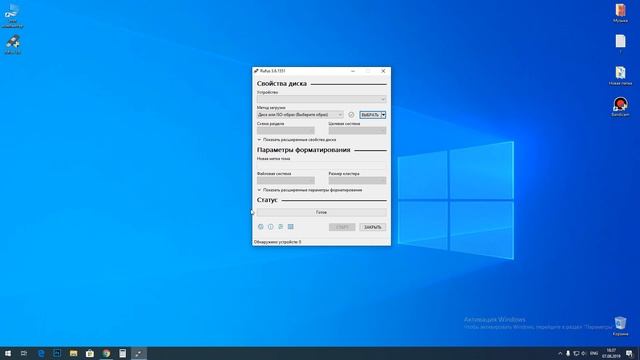
Task: Launch Microsoft Edge from taskbar
Action: click(41, 353)
